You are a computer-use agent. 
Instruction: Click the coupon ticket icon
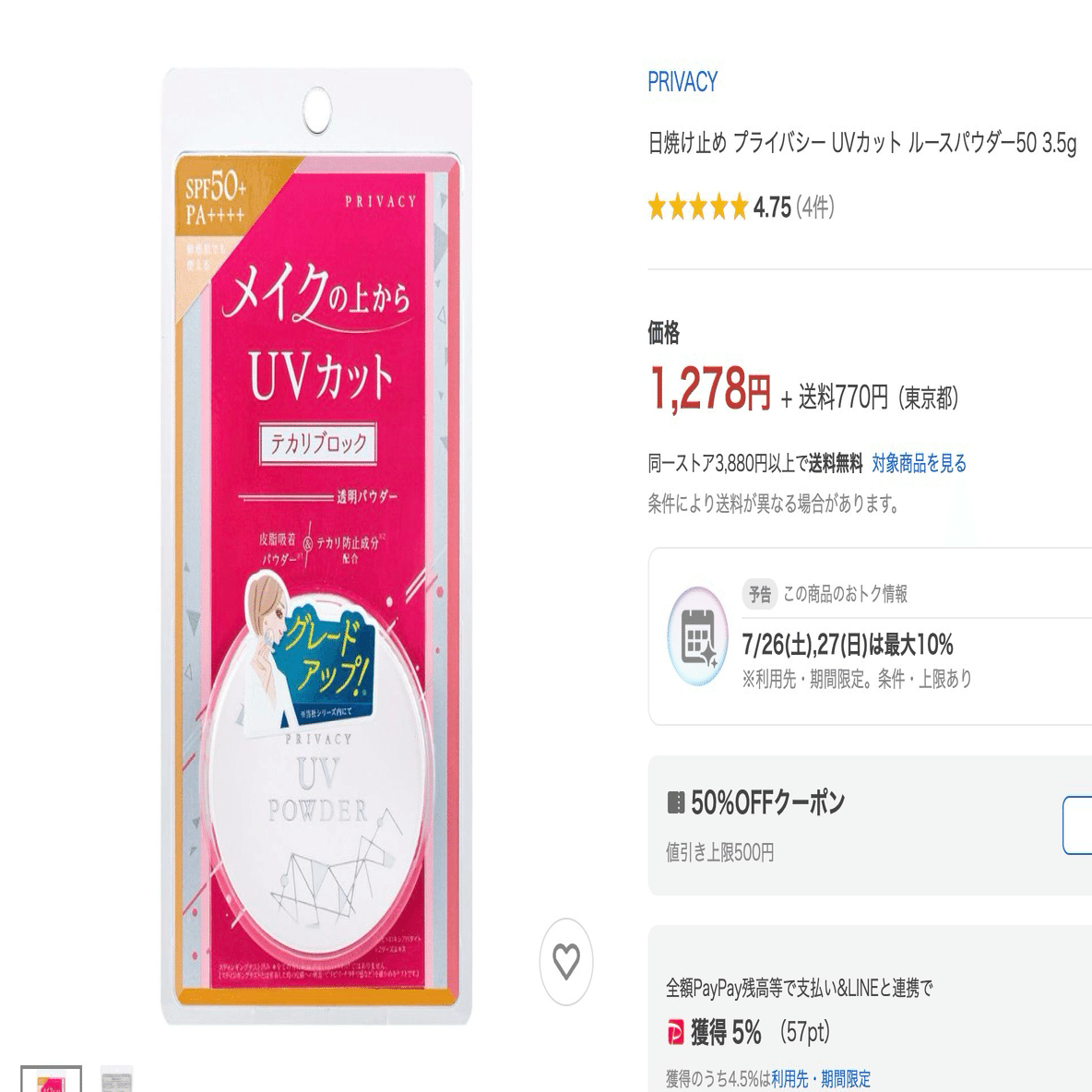coord(675,802)
